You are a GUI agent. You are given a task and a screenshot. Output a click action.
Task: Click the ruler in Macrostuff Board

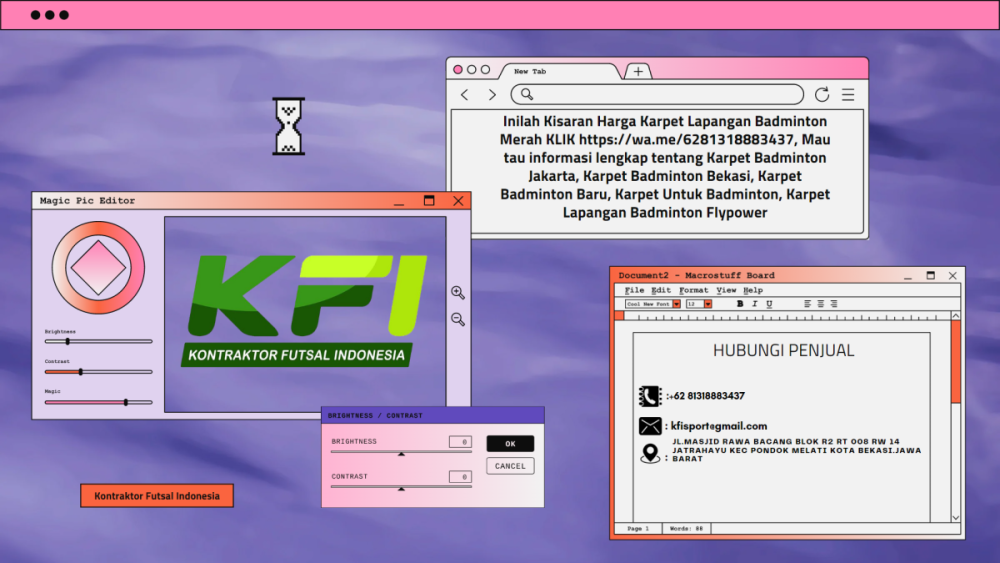(786, 316)
